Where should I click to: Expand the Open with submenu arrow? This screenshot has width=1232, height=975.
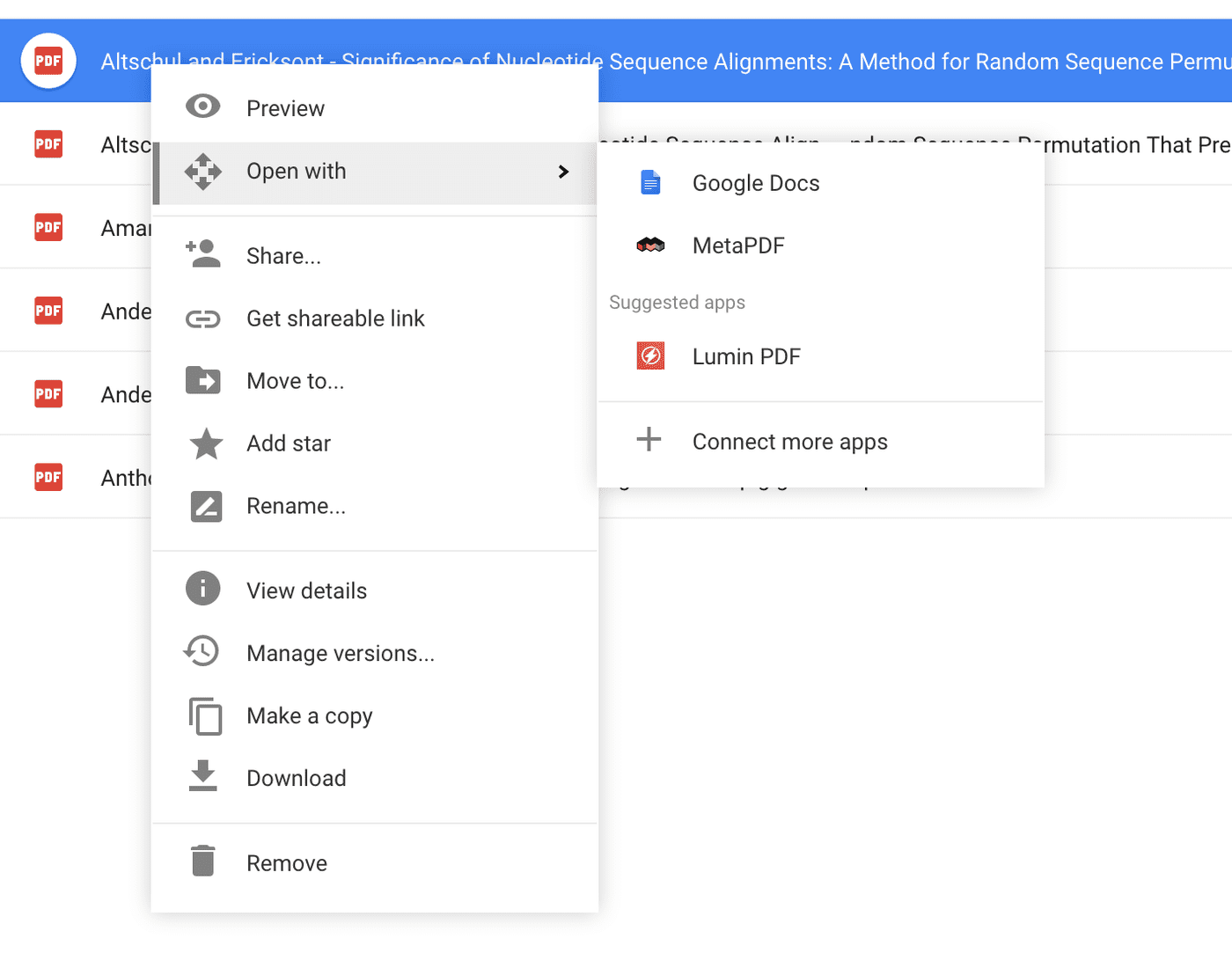tap(564, 172)
